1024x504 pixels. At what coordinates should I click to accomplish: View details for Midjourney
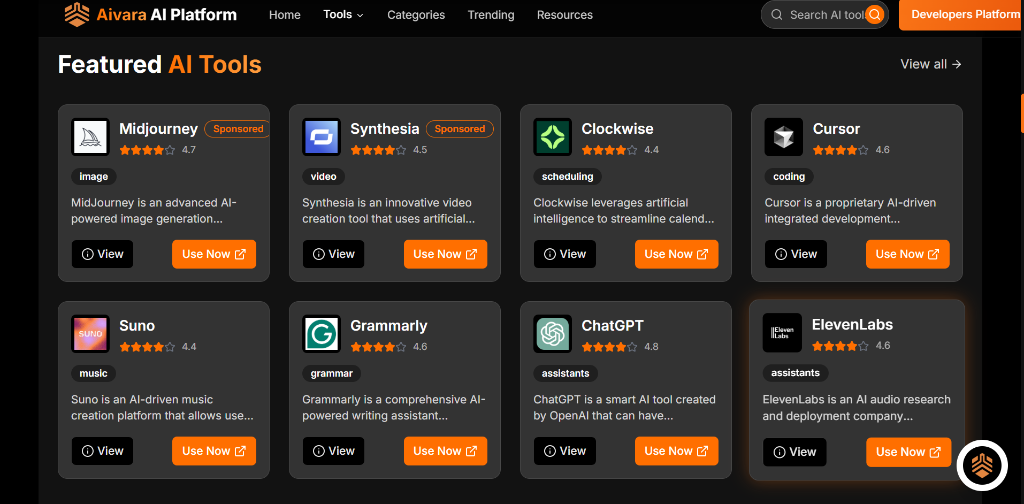(102, 254)
